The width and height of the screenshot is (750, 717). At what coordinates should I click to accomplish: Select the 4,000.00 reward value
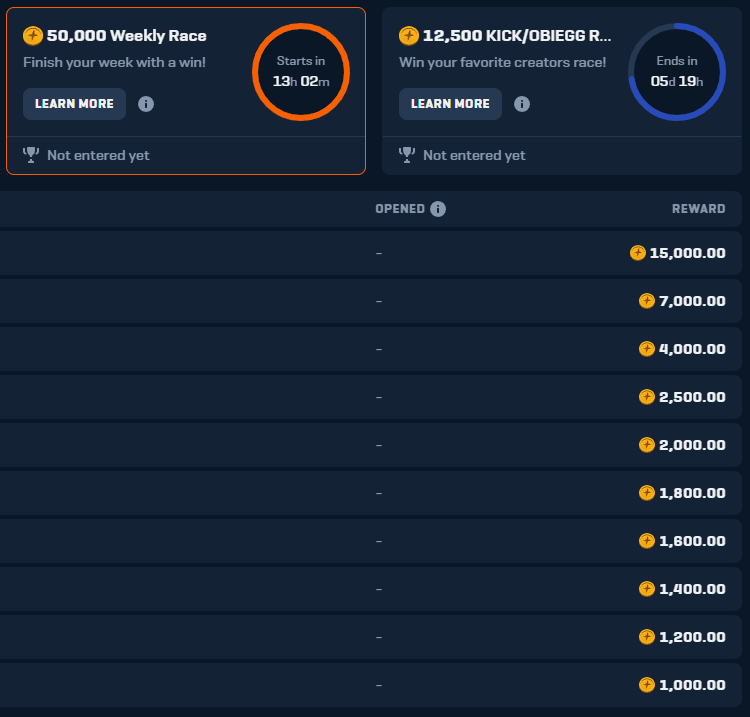tap(692, 349)
